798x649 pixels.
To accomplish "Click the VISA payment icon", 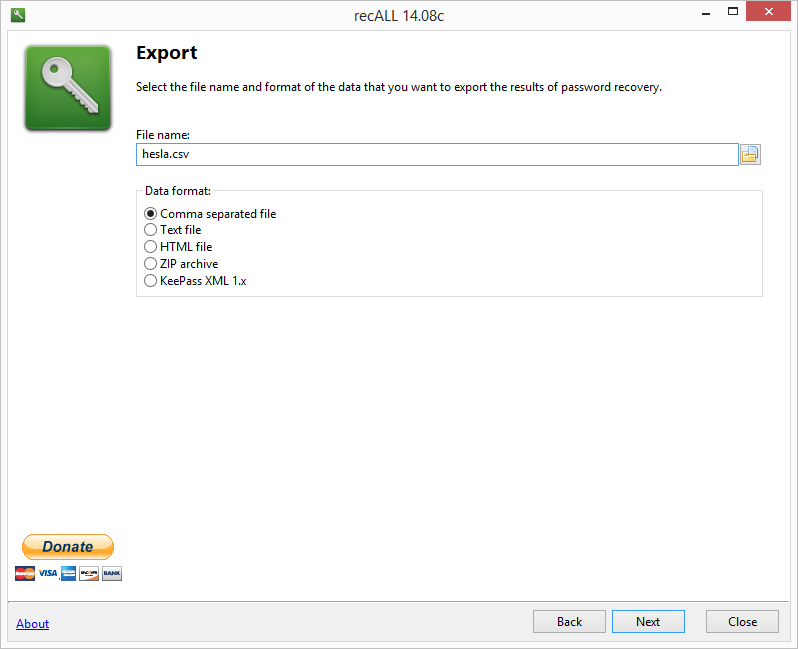I will (47, 573).
